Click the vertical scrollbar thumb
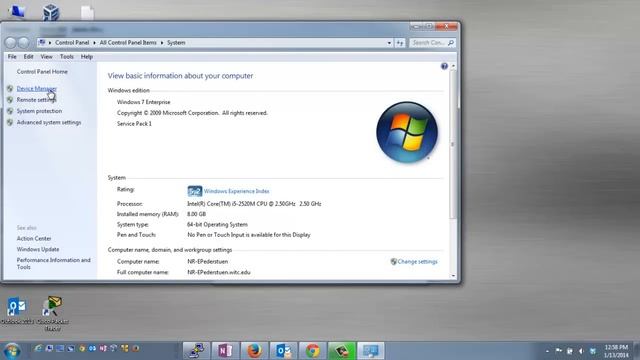Screen dimensions: 640x360 pos(453,144)
